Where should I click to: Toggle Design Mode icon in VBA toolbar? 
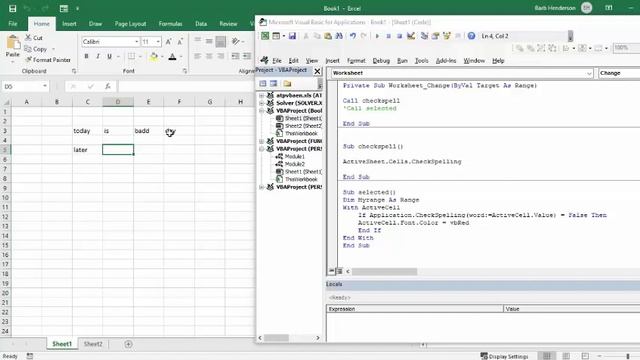(411, 36)
